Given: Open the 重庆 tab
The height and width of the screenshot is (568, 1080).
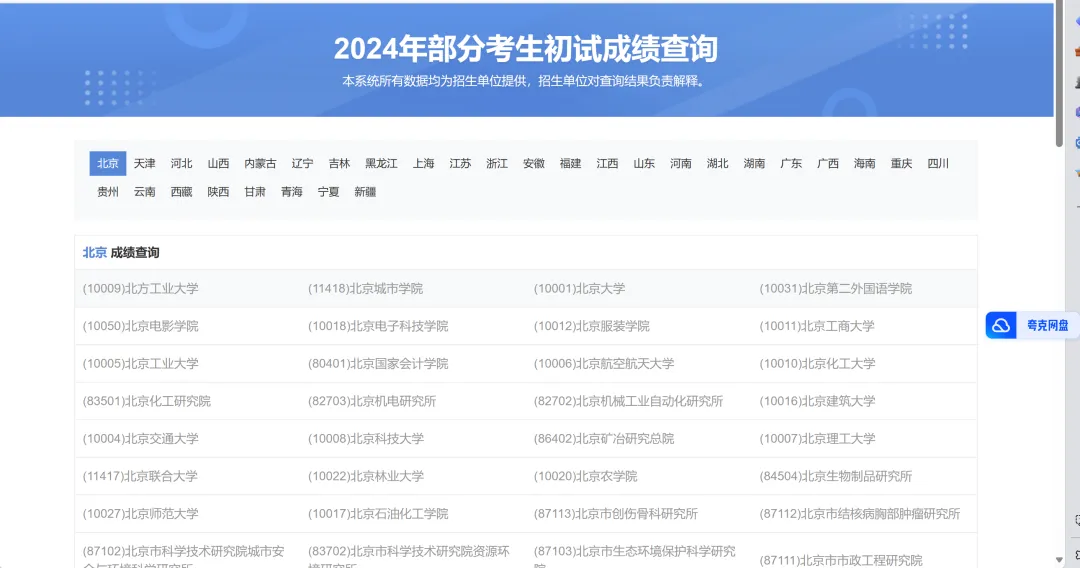Looking at the screenshot, I should pyautogui.click(x=901, y=163).
